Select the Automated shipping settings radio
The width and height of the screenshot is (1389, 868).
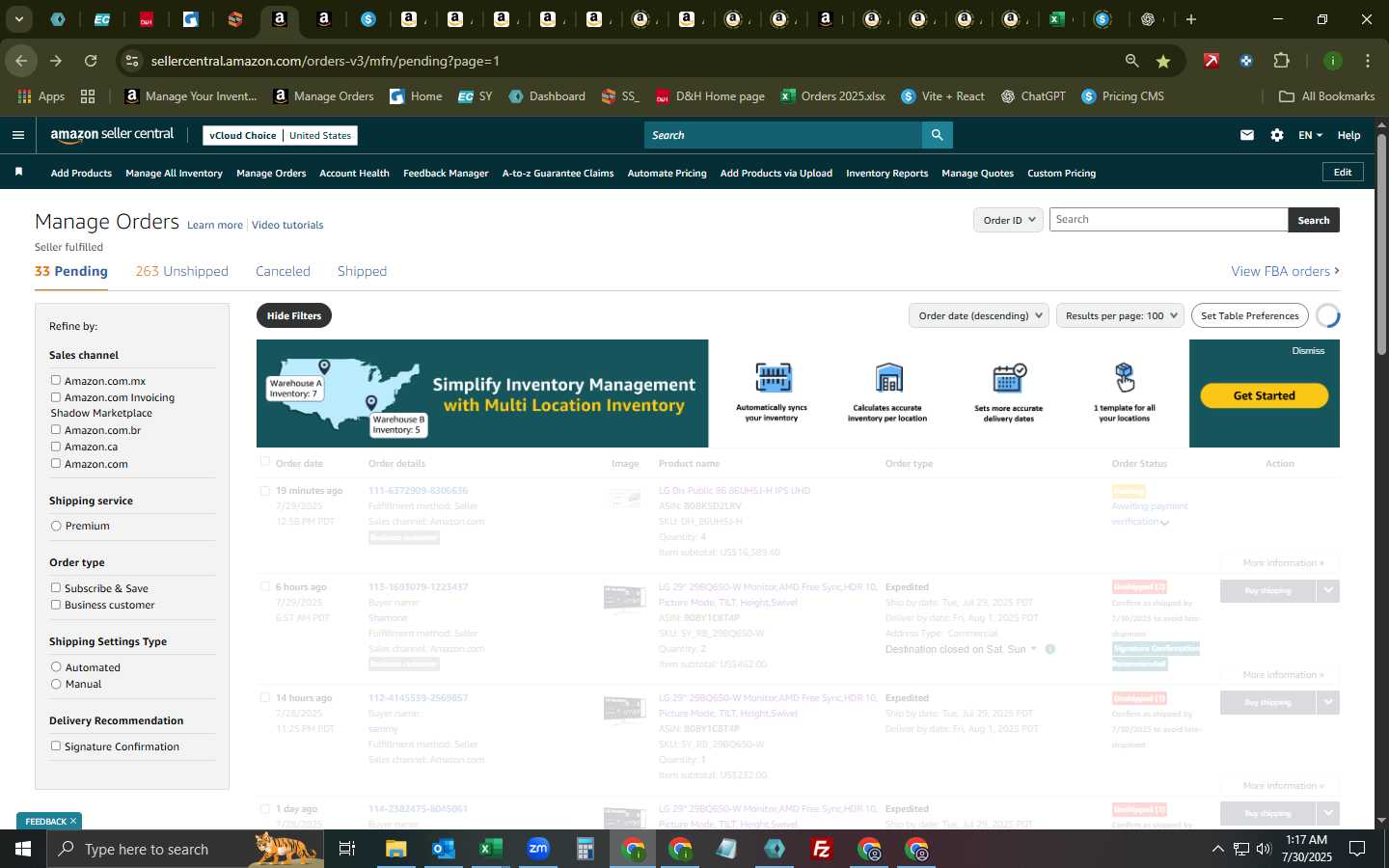[56, 666]
